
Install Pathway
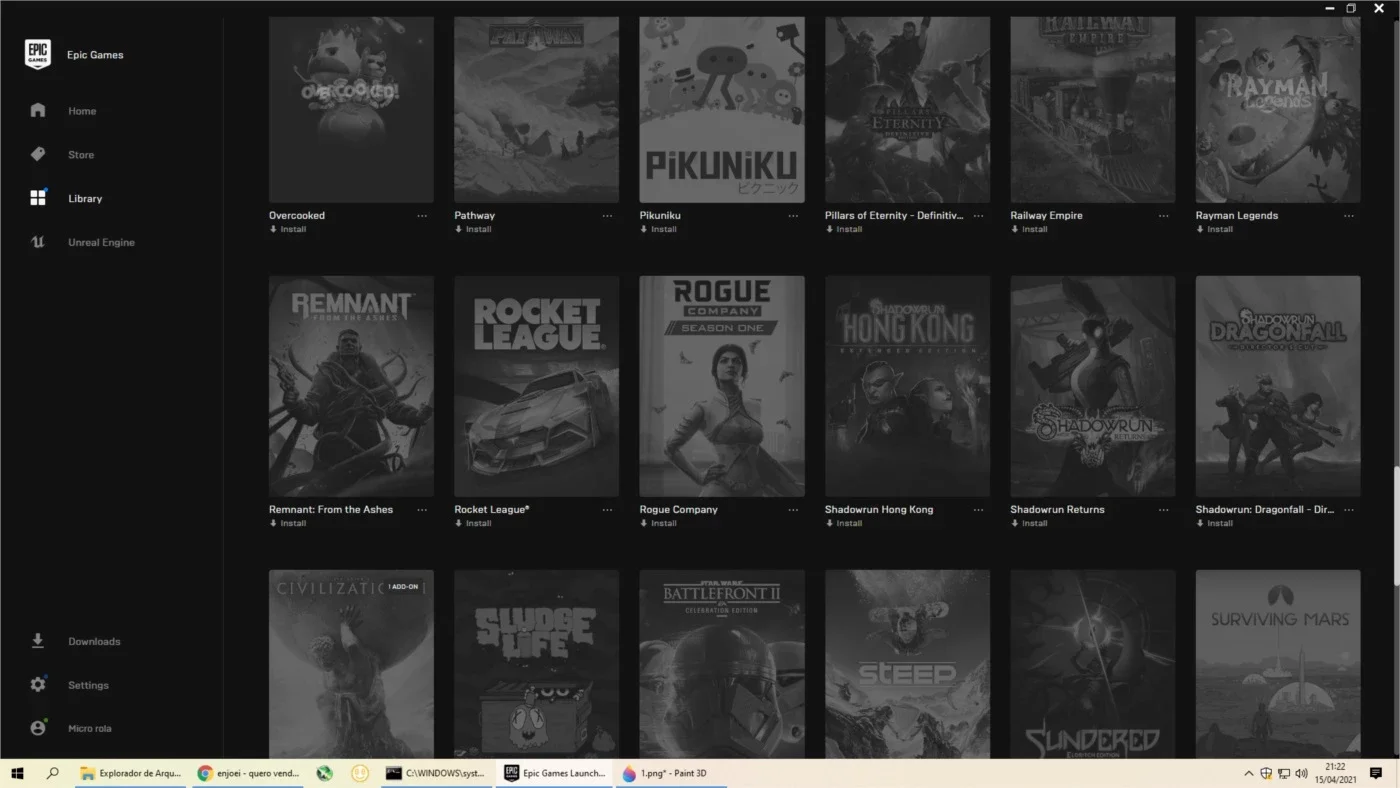(473, 230)
